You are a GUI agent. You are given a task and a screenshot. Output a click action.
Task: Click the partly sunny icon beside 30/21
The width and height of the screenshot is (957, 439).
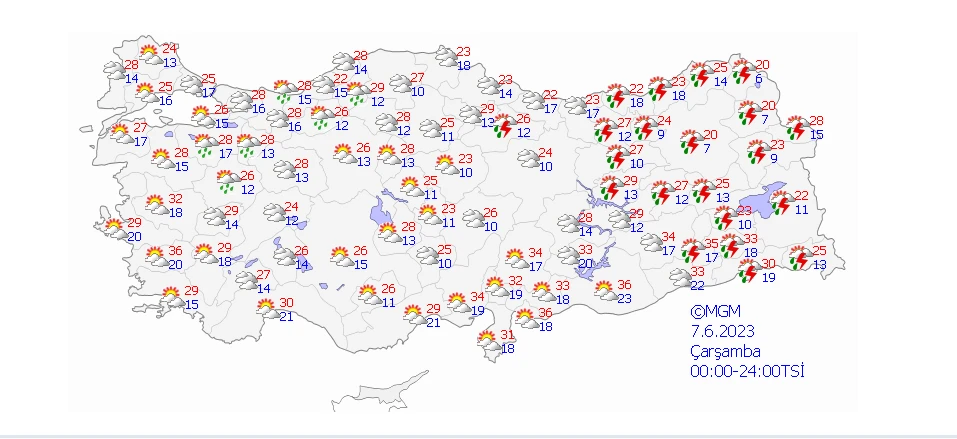268,309
